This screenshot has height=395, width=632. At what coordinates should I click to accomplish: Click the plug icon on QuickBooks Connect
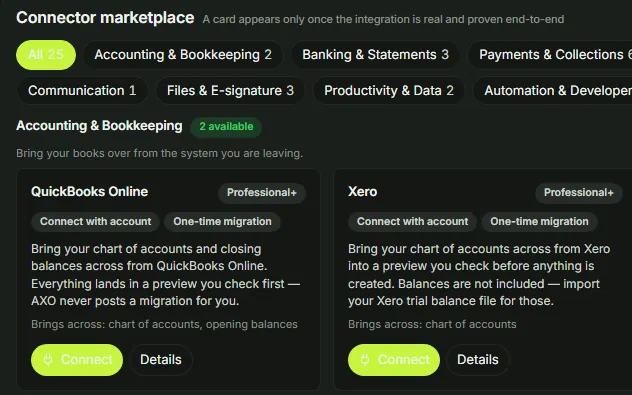48,360
